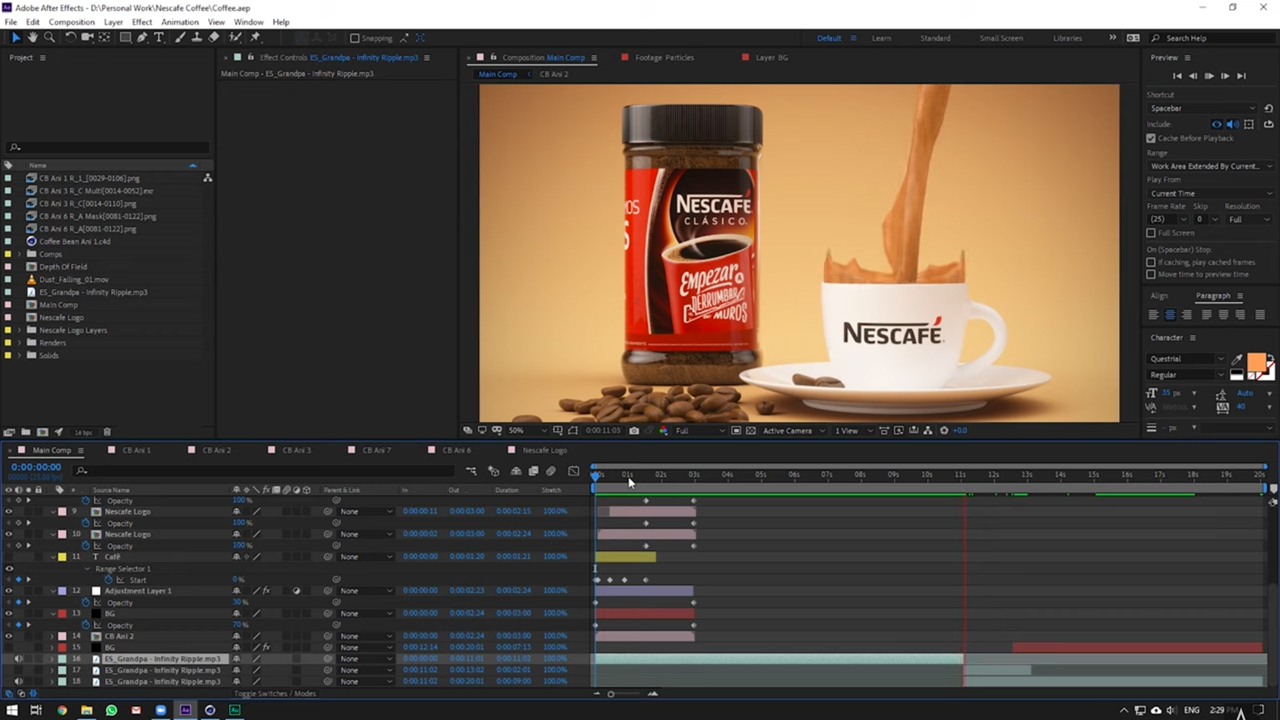
Task: Left-align text in Paragraph panel
Action: coord(1153,314)
